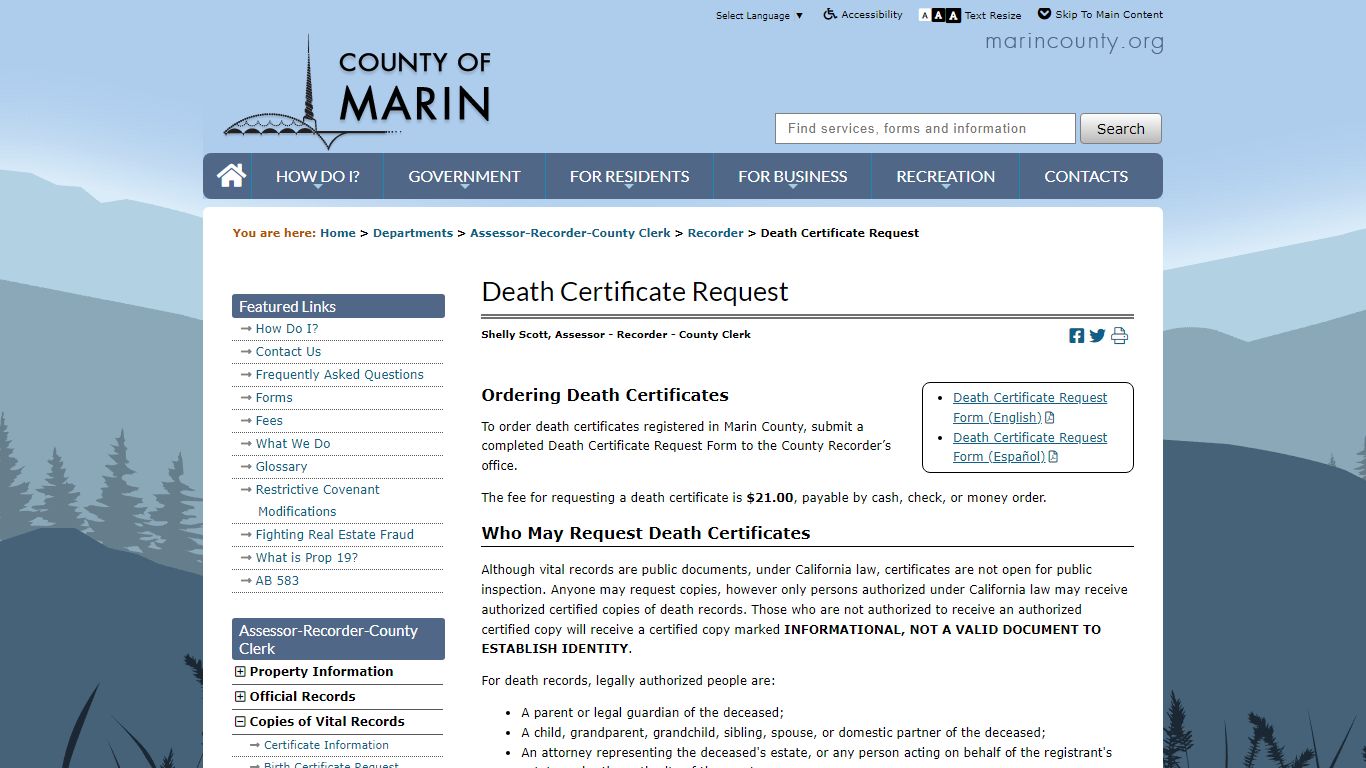Go to Departments in the breadcrumb
1366x768 pixels.
(x=413, y=233)
